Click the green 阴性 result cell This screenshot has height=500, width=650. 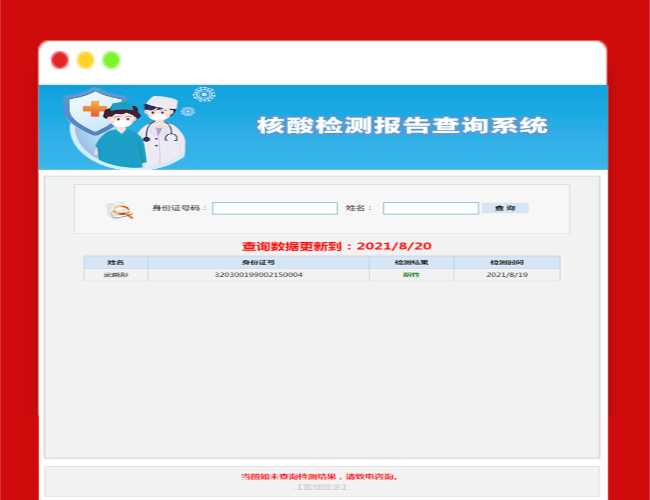[x=411, y=274]
